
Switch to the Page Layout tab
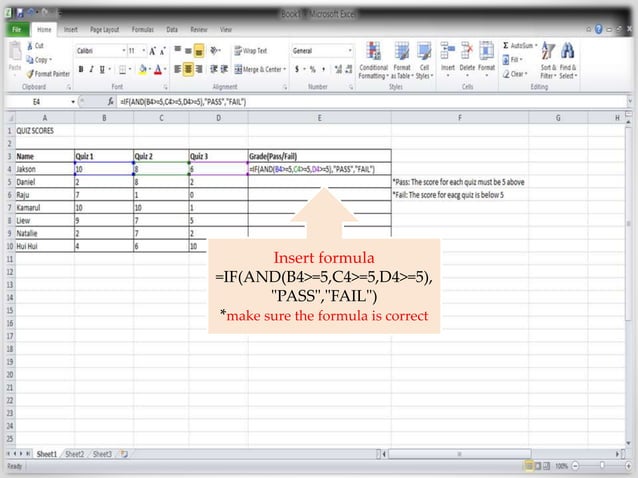coord(105,29)
